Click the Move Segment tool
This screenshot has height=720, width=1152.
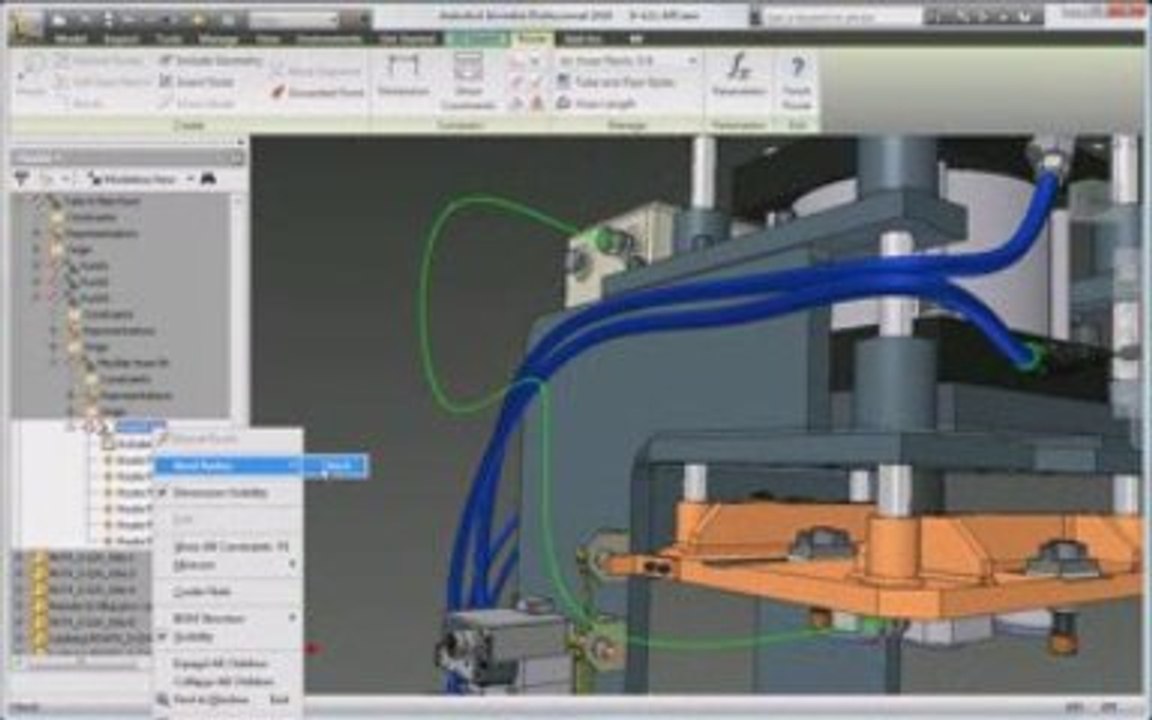(x=315, y=71)
